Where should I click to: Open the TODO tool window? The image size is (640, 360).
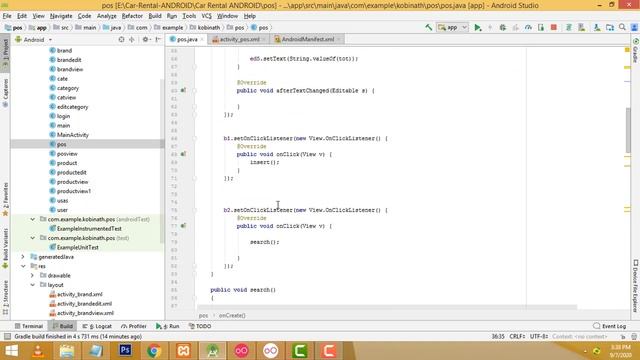point(200,326)
